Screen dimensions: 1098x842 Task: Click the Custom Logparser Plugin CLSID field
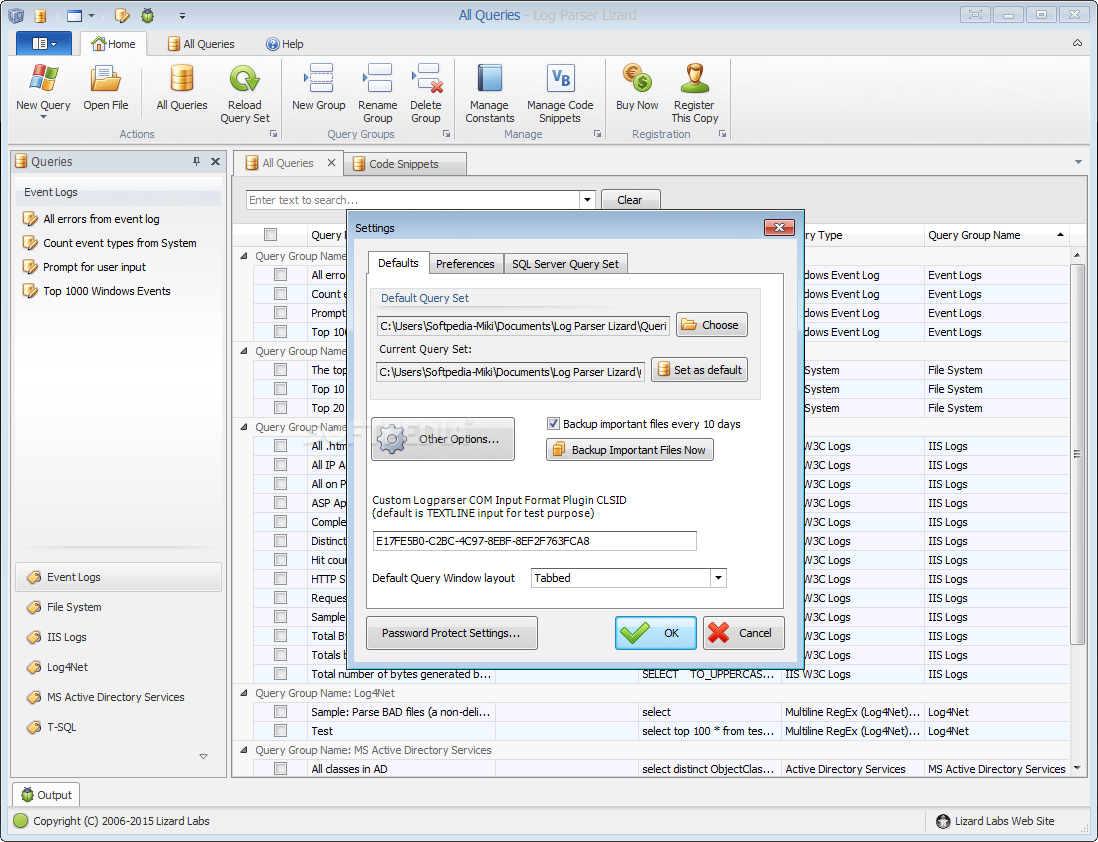[534, 541]
